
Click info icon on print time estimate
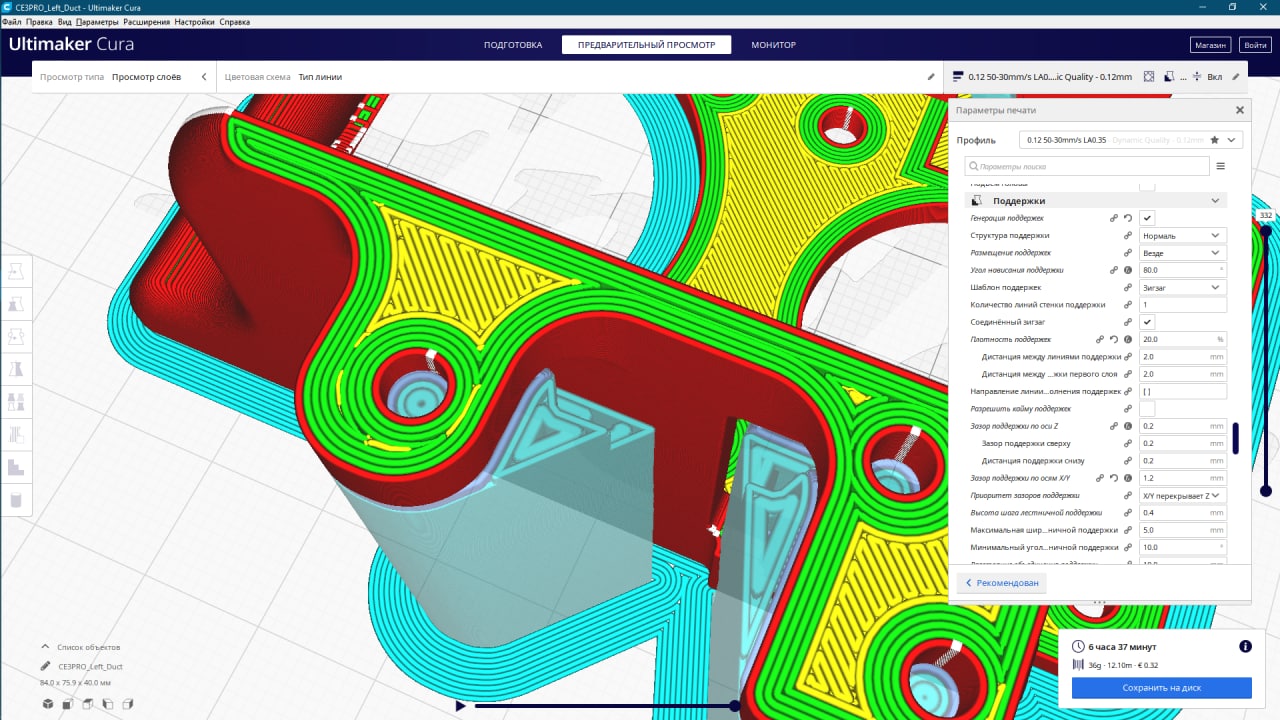(x=1245, y=646)
